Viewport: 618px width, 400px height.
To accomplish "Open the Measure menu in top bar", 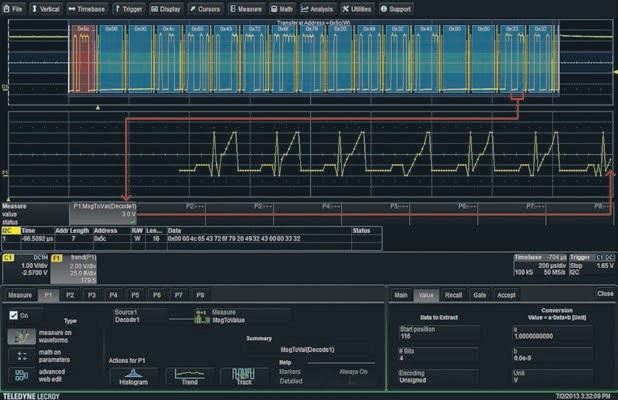I will pos(246,9).
